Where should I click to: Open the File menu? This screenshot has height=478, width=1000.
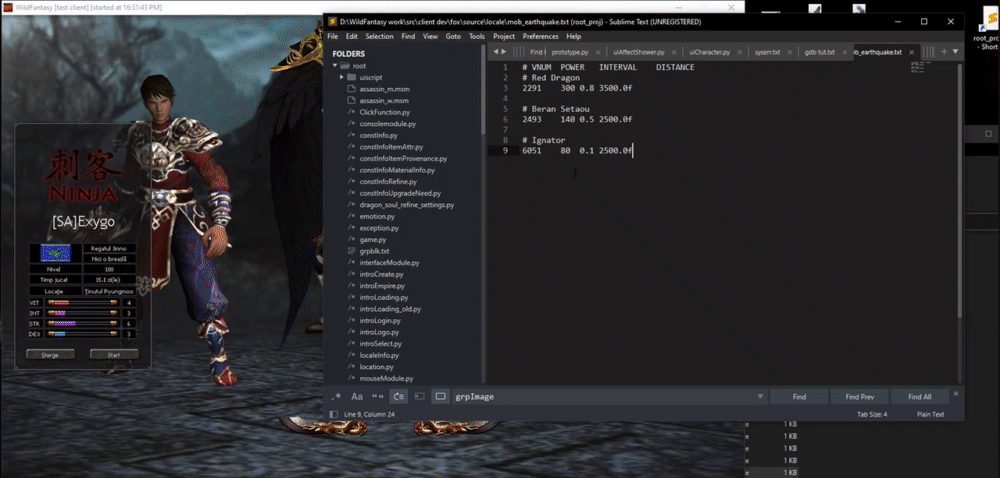point(332,36)
